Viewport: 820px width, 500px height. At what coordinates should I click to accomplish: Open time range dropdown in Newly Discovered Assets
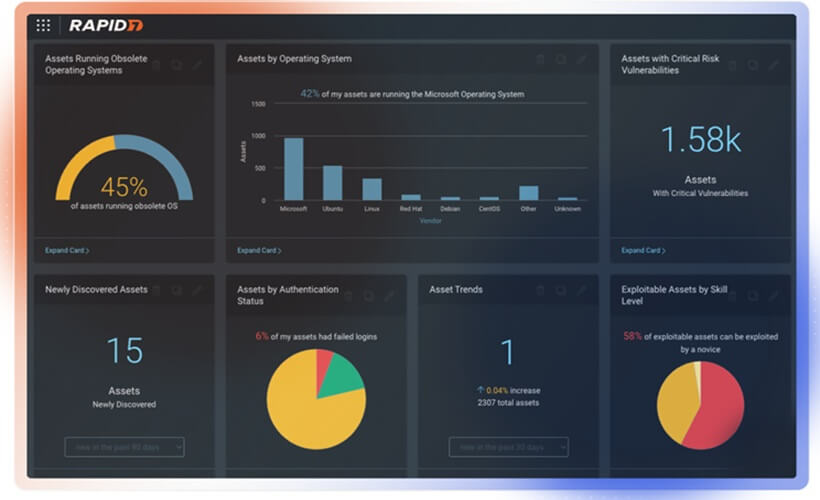point(124,447)
